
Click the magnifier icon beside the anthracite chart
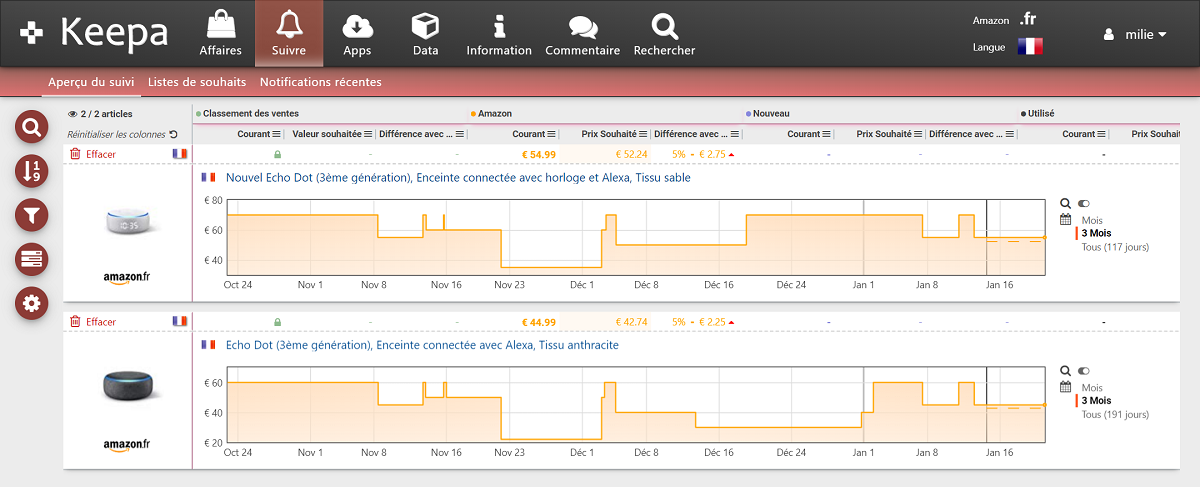click(x=1065, y=370)
